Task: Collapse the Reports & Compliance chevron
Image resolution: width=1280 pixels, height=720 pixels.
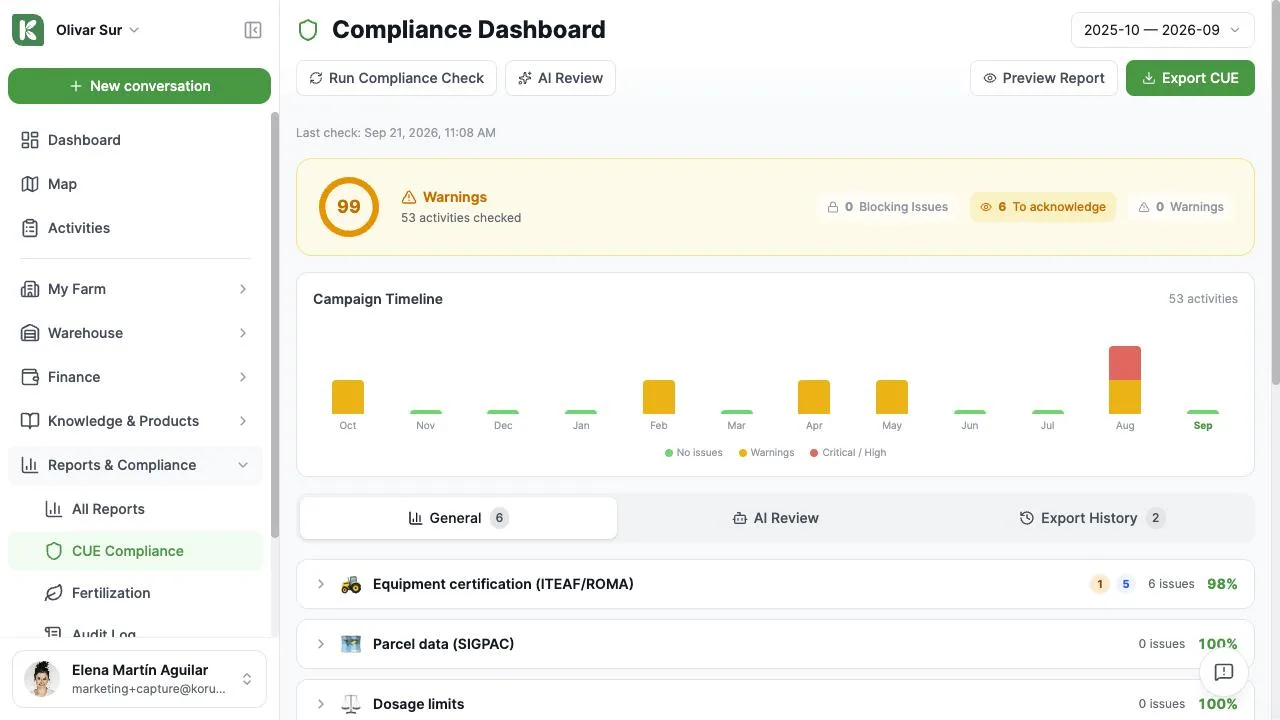Action: [x=243, y=465]
